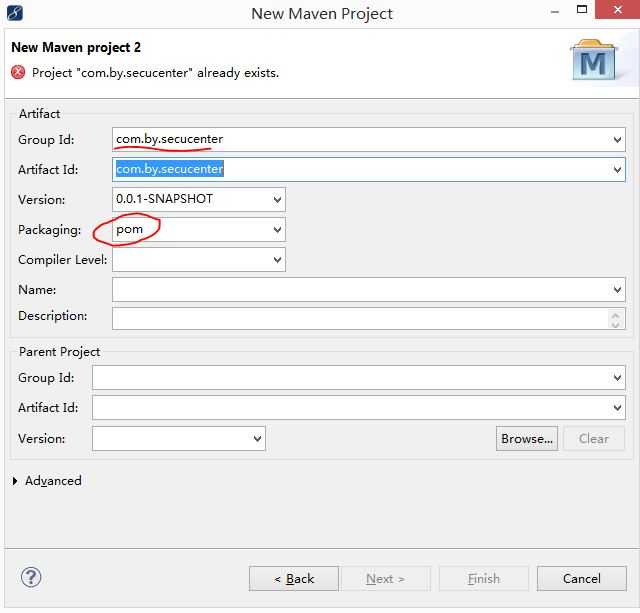Click the 'Artifact' group title
The width and height of the screenshot is (640, 613).
point(40,113)
